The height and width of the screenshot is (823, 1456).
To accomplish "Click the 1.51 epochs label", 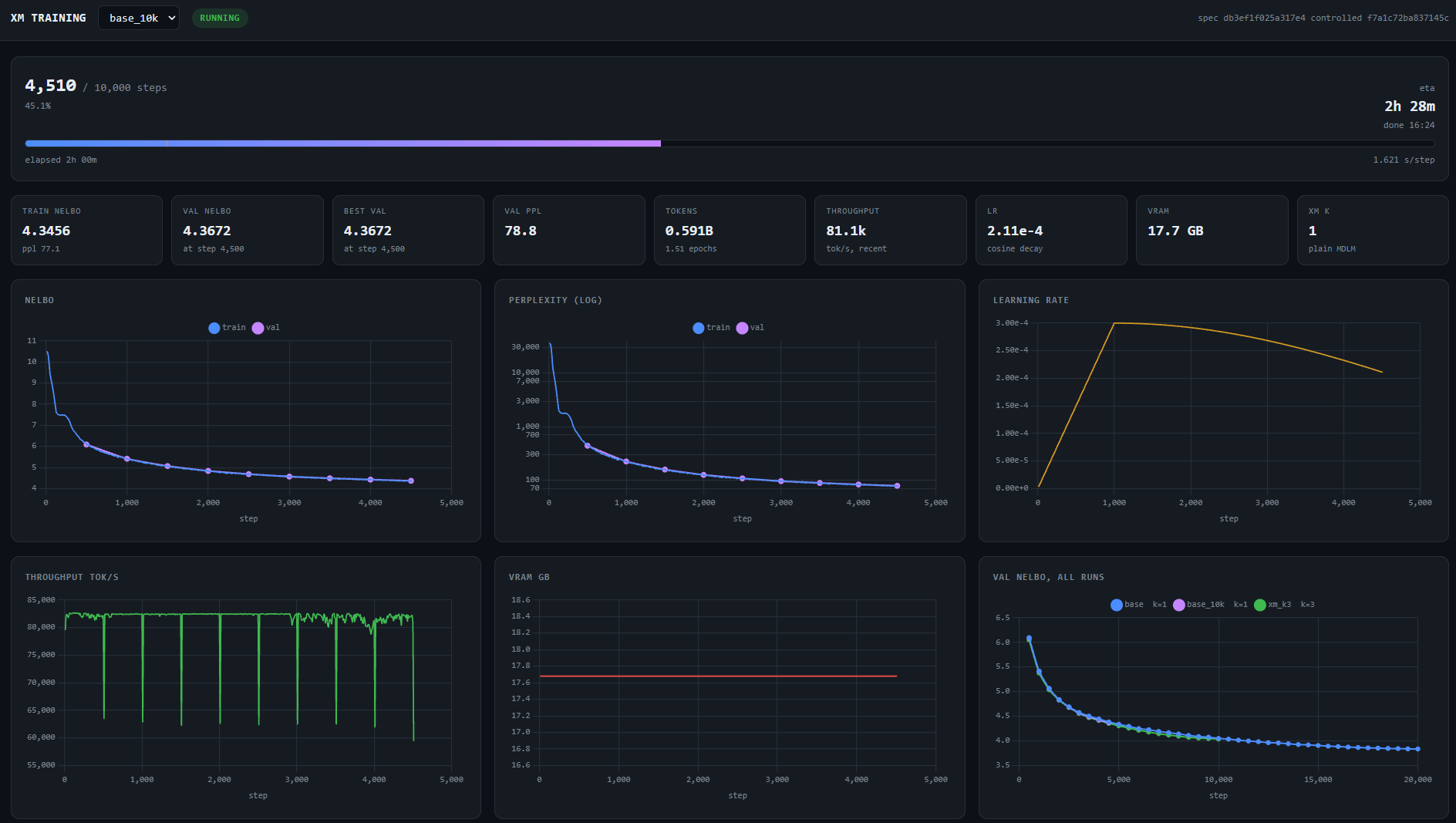I will (691, 248).
